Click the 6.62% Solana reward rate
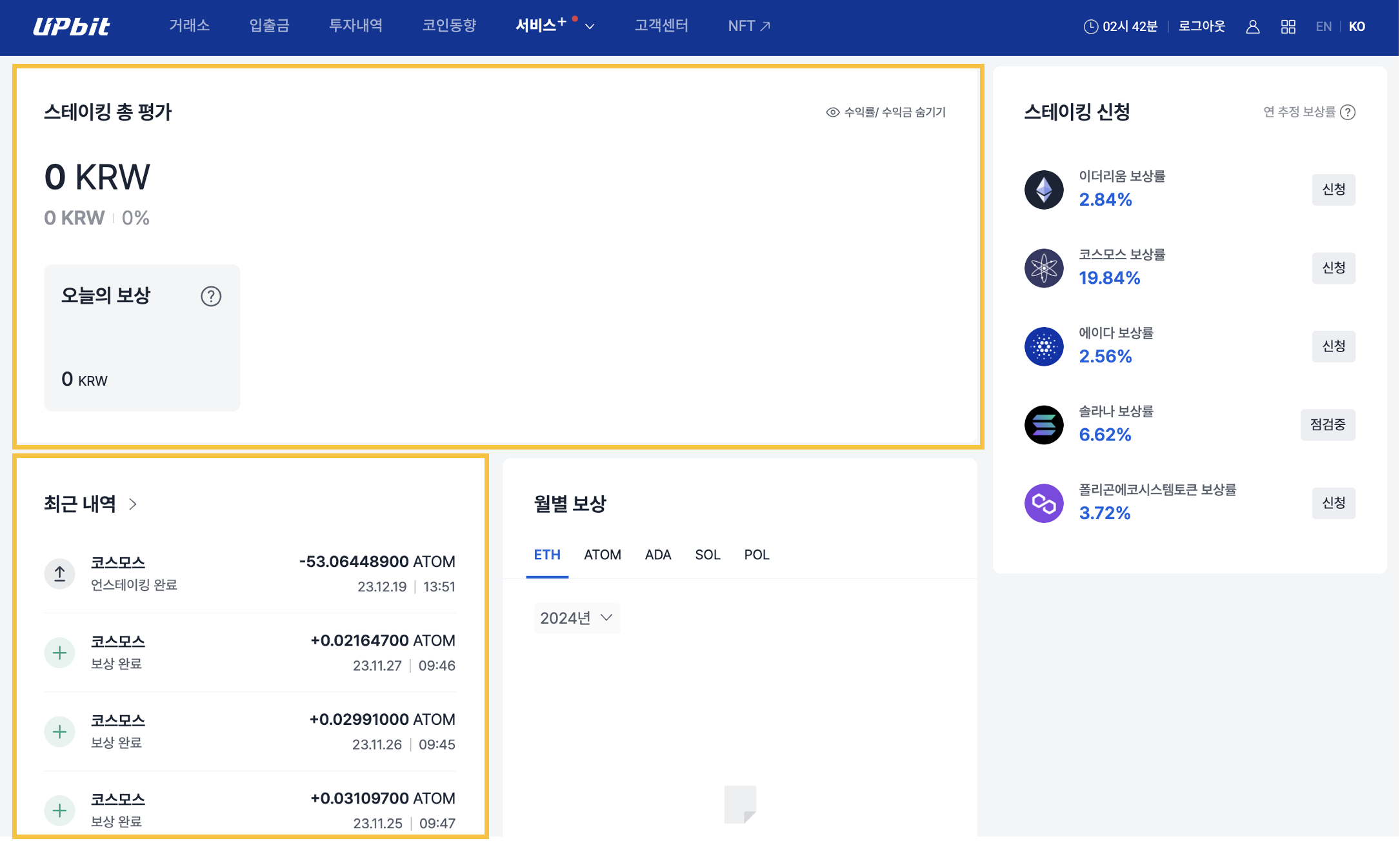 (1105, 435)
